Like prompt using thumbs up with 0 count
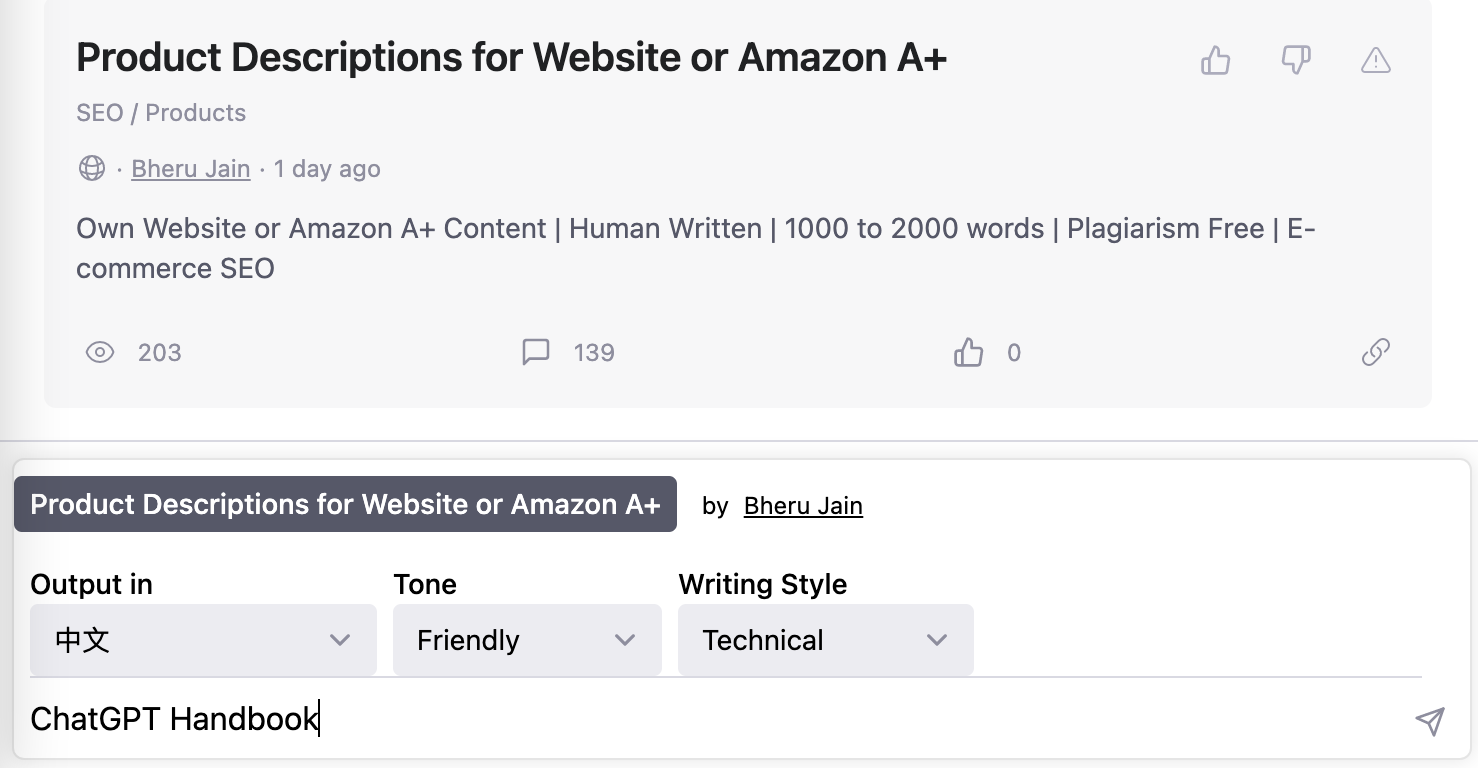The image size is (1478, 768). [968, 352]
